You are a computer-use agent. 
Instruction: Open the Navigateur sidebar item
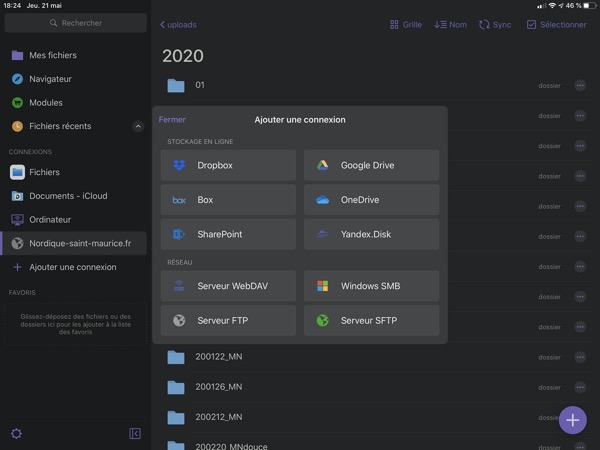(x=50, y=79)
